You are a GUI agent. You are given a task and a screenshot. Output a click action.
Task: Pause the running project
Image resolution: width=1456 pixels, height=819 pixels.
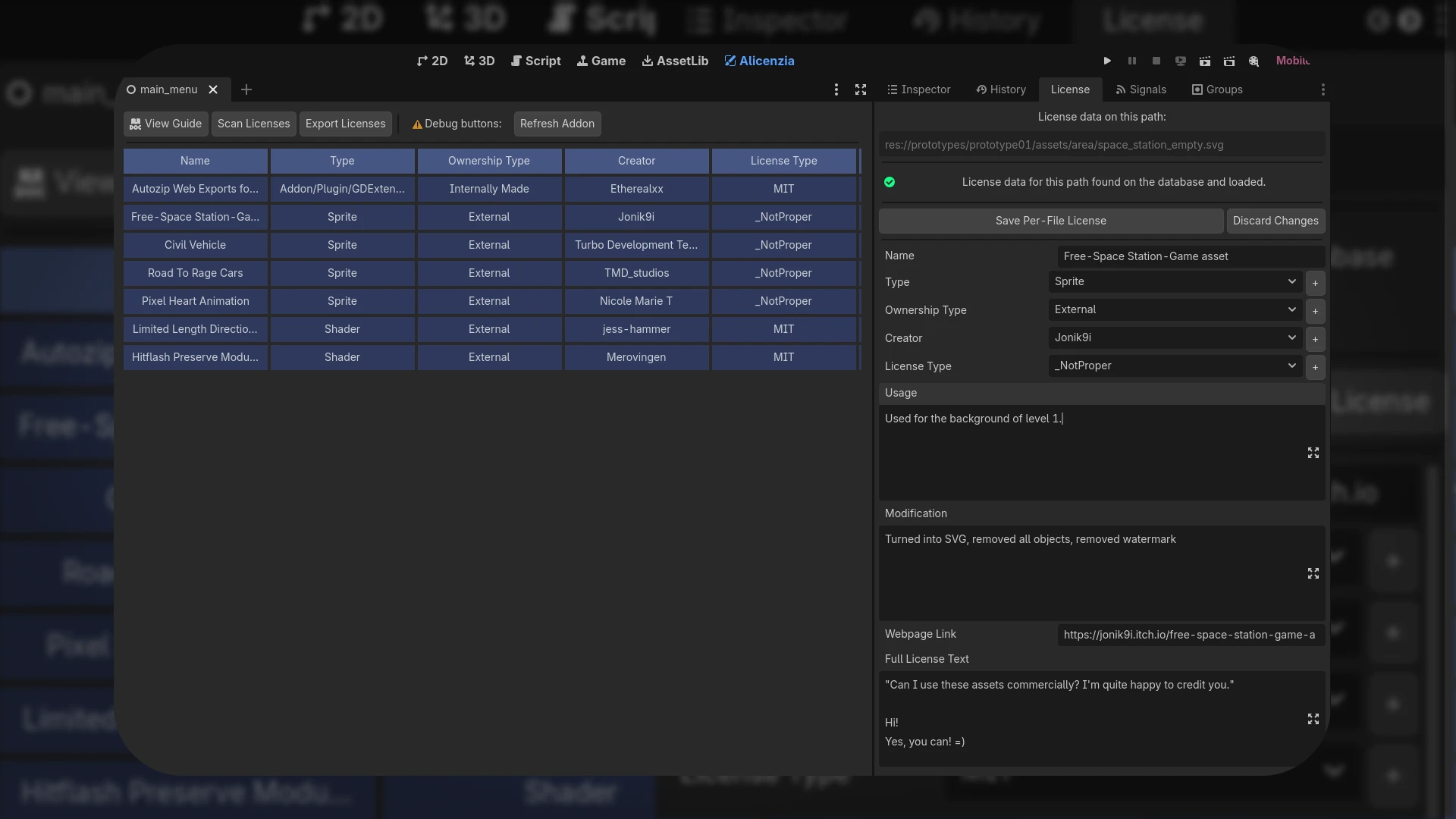tap(1132, 61)
